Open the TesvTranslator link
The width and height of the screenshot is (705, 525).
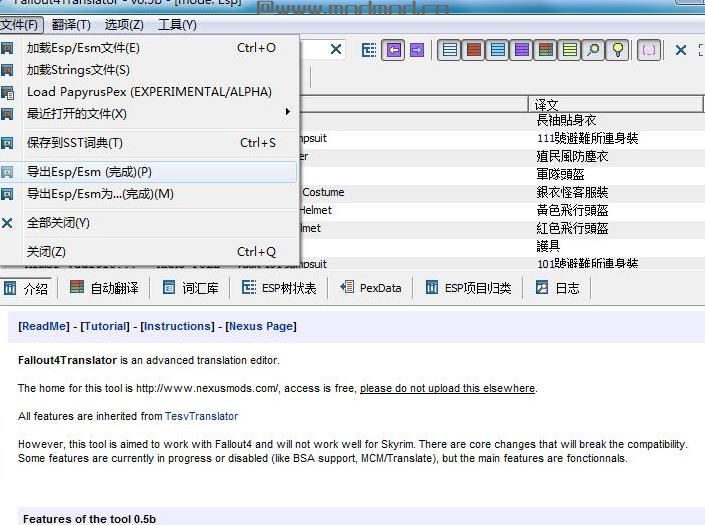click(201, 416)
